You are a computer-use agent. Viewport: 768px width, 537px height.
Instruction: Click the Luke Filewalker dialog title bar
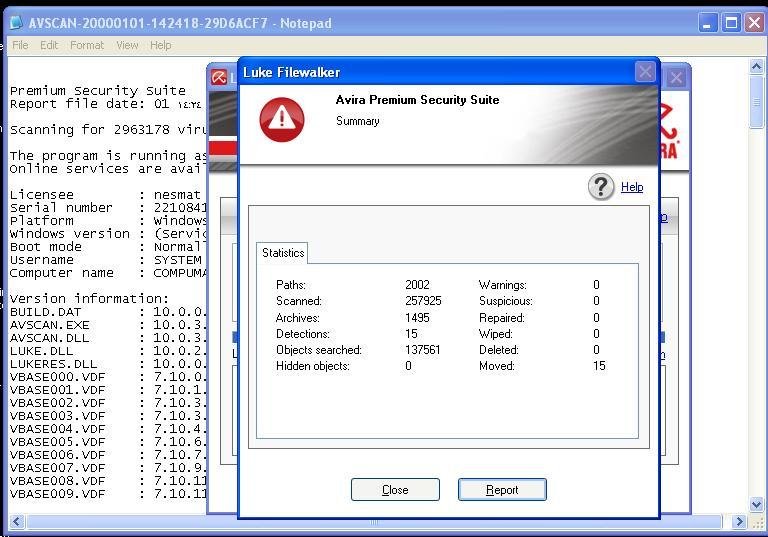point(436,72)
